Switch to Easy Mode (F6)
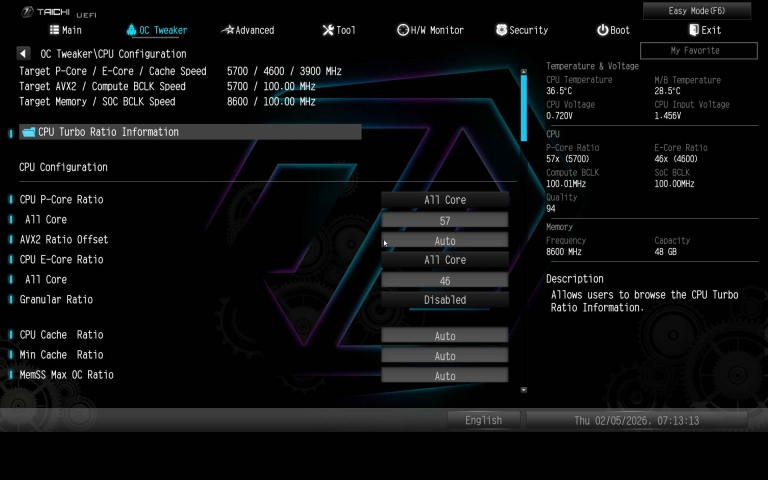 696,11
